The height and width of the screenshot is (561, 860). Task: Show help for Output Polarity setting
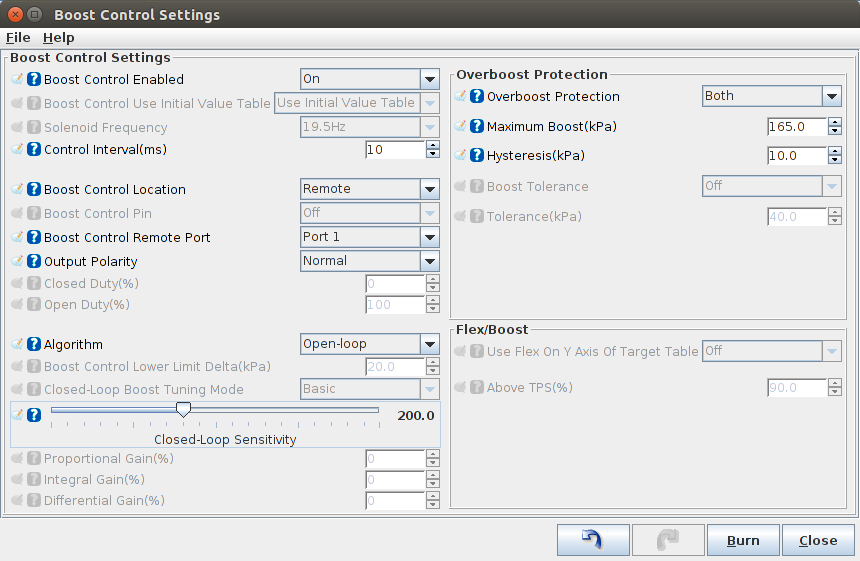(x=34, y=262)
